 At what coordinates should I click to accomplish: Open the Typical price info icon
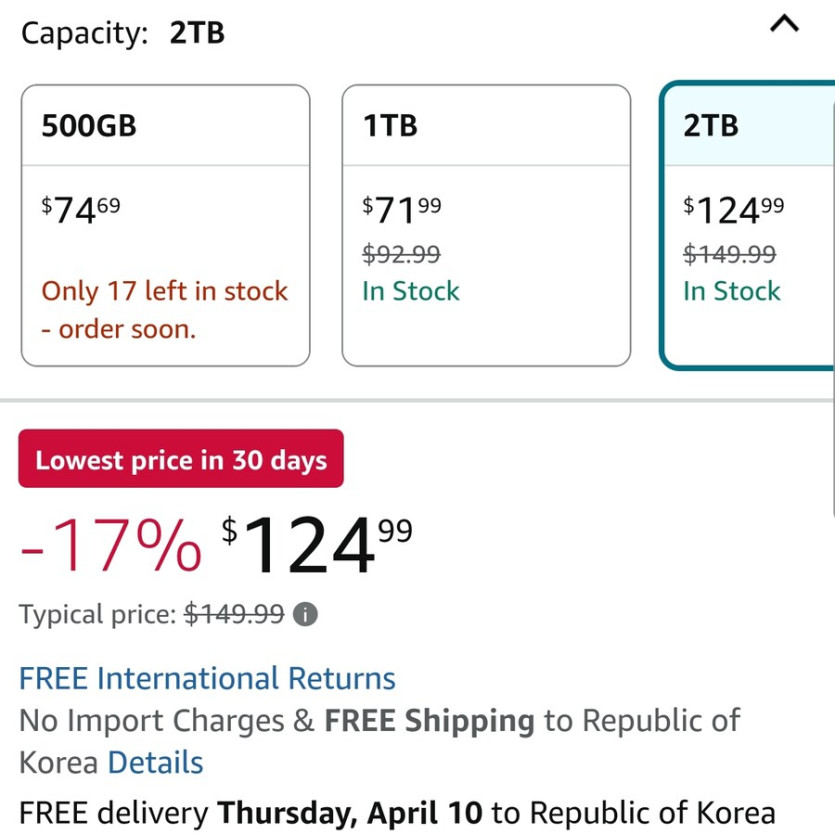click(x=307, y=614)
